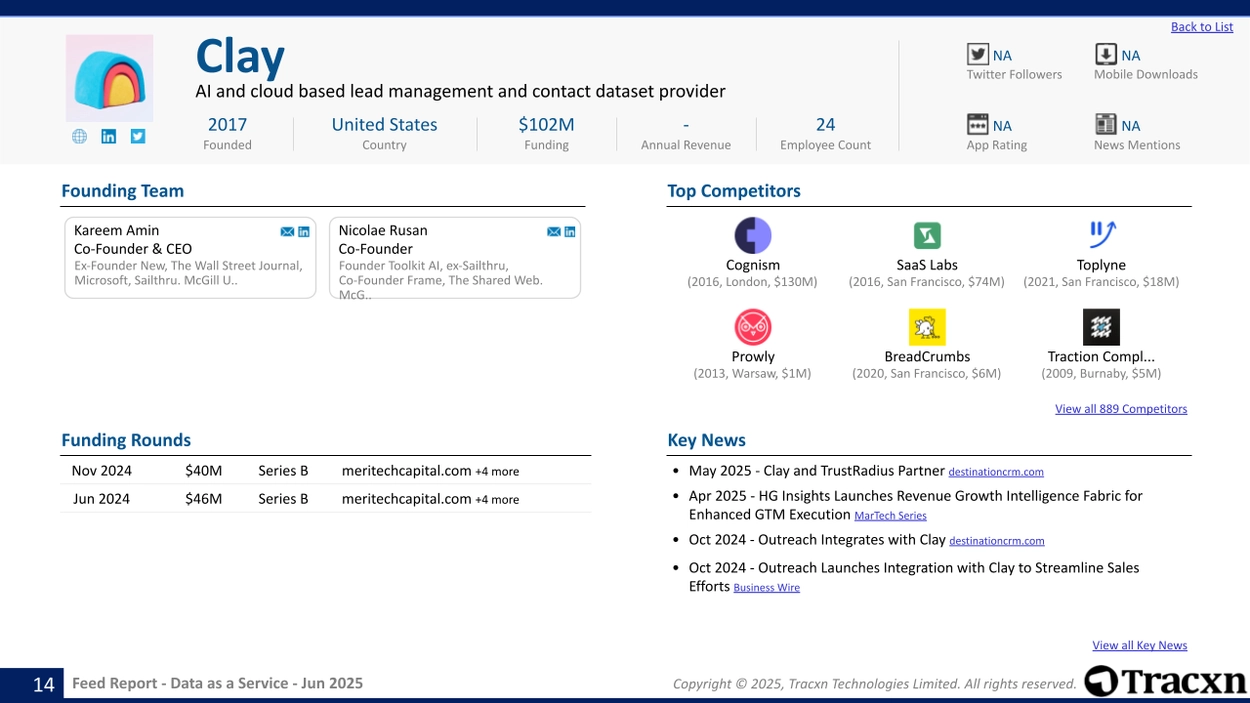Click Nicolae Rusan's email icon

[x=553, y=232]
